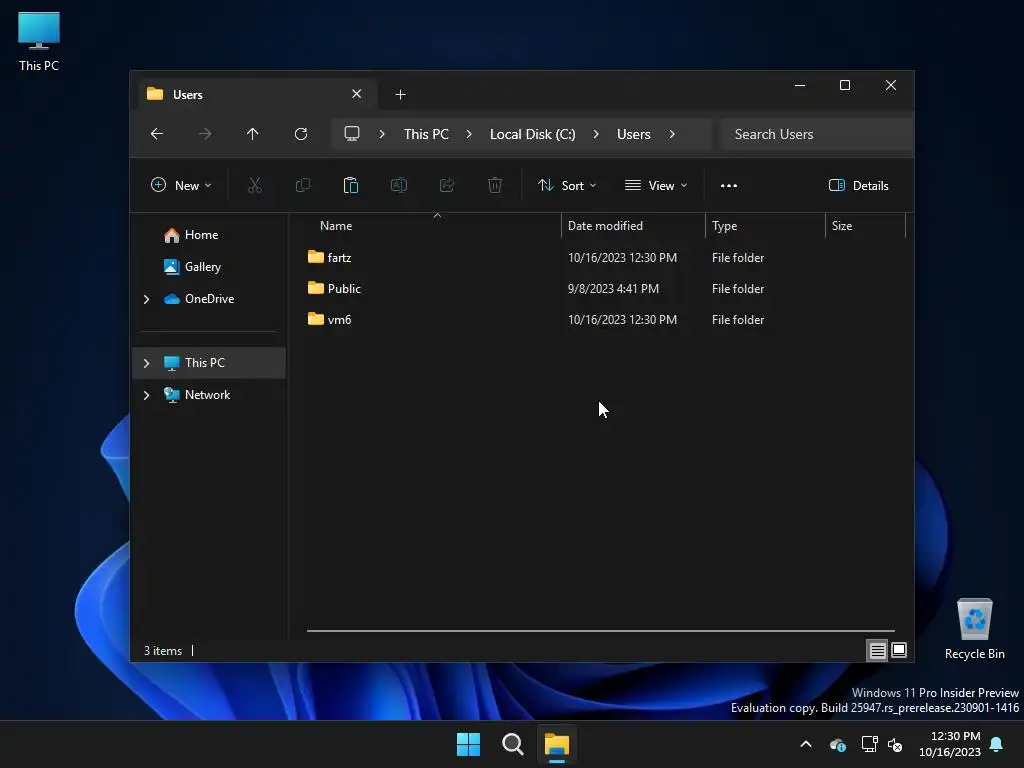Open notifications bell in taskbar
This screenshot has width=1024, height=768.
997,744
